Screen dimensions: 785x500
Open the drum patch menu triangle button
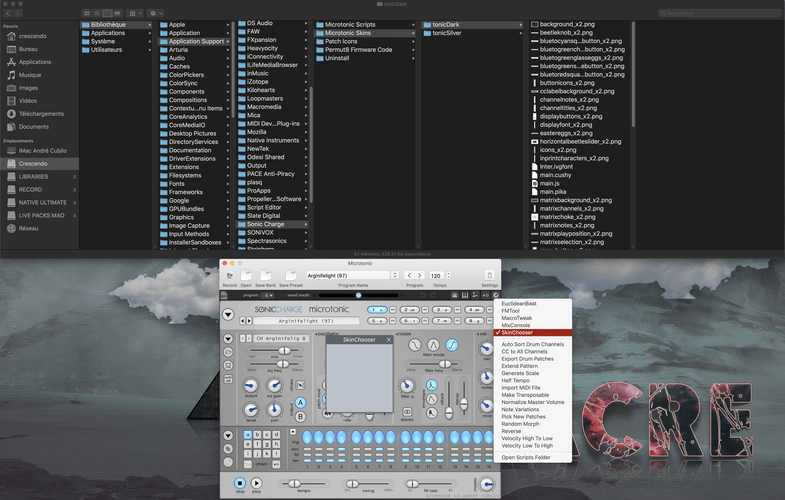pos(228,338)
